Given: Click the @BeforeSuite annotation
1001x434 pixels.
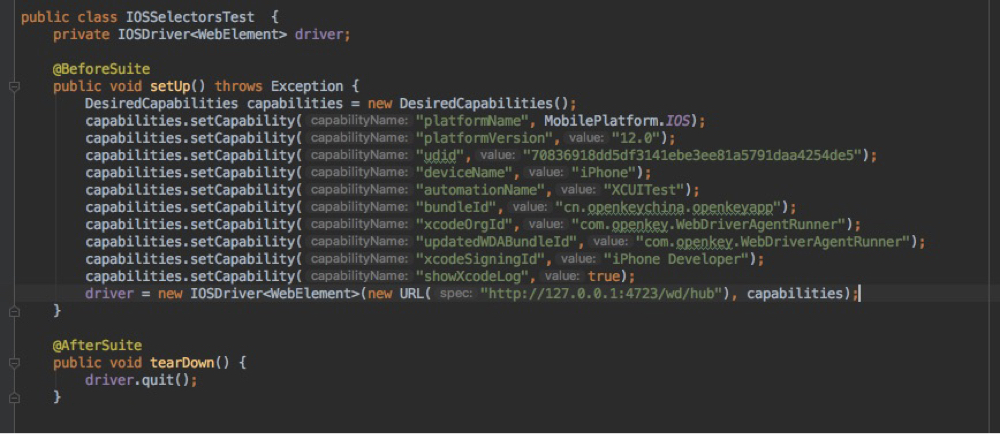Looking at the screenshot, I should pos(102,69).
